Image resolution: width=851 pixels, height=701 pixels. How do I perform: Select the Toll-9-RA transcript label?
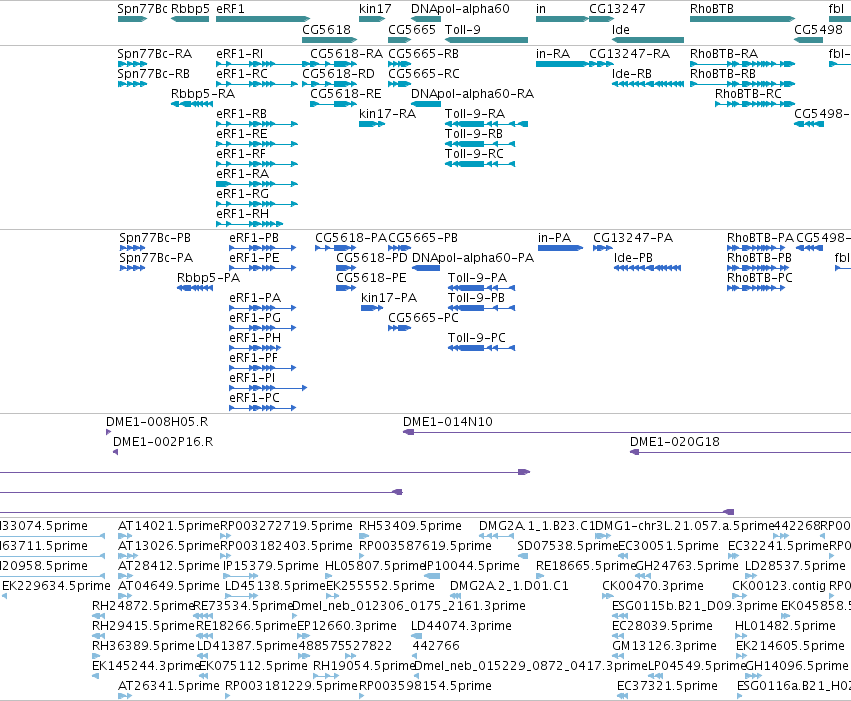(x=475, y=114)
